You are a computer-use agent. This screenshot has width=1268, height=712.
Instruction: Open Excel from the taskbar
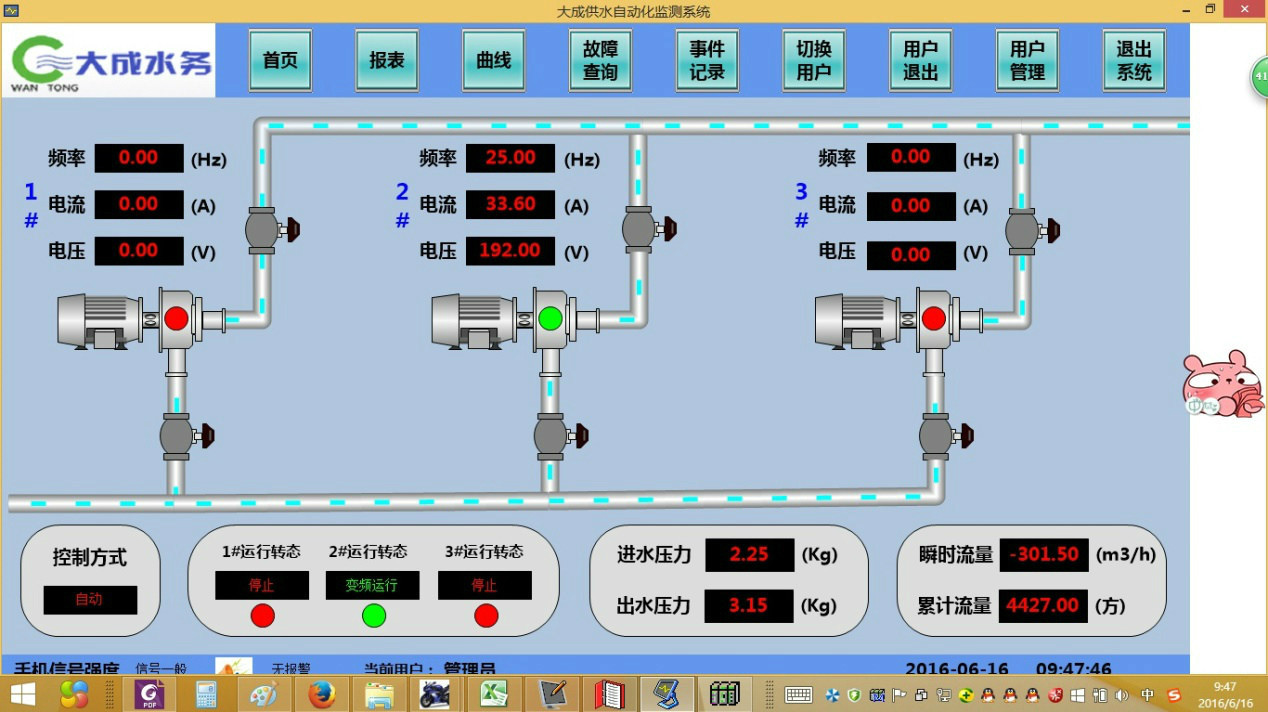(493, 693)
